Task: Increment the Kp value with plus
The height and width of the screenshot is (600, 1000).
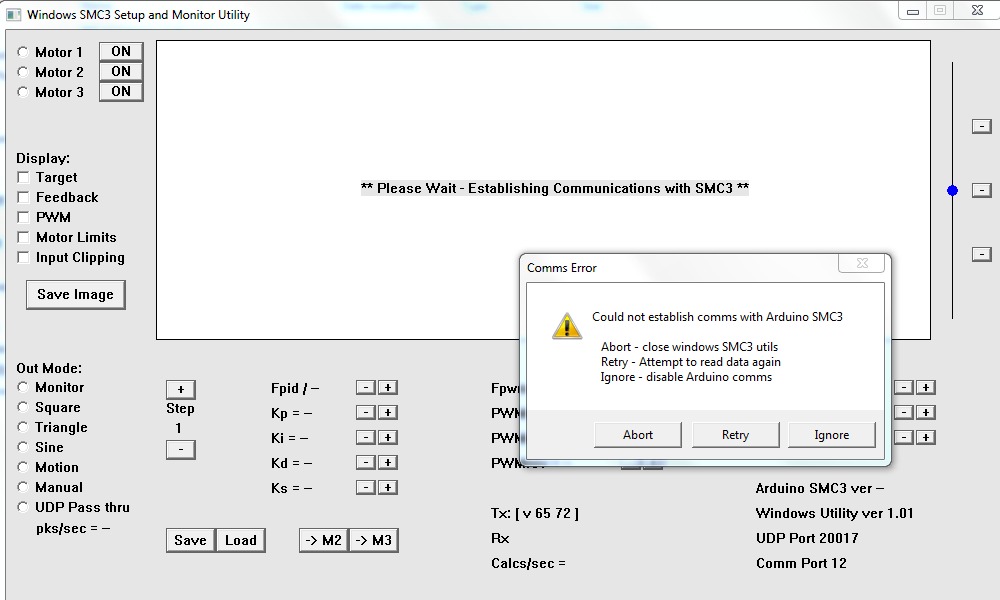Action: coord(388,413)
